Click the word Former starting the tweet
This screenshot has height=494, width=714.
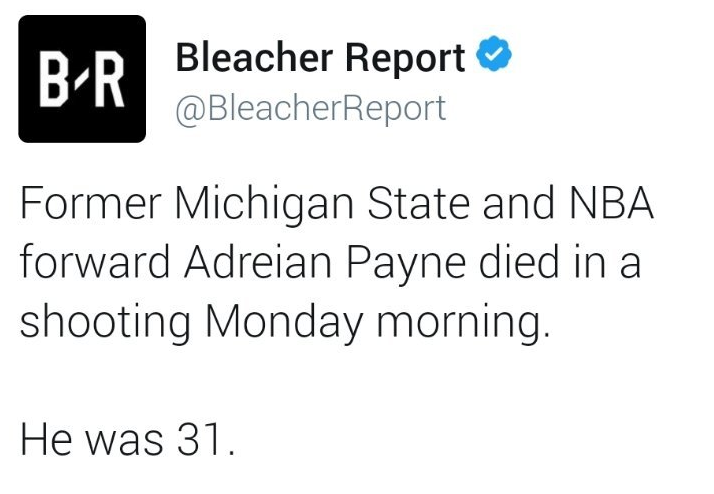(91, 203)
